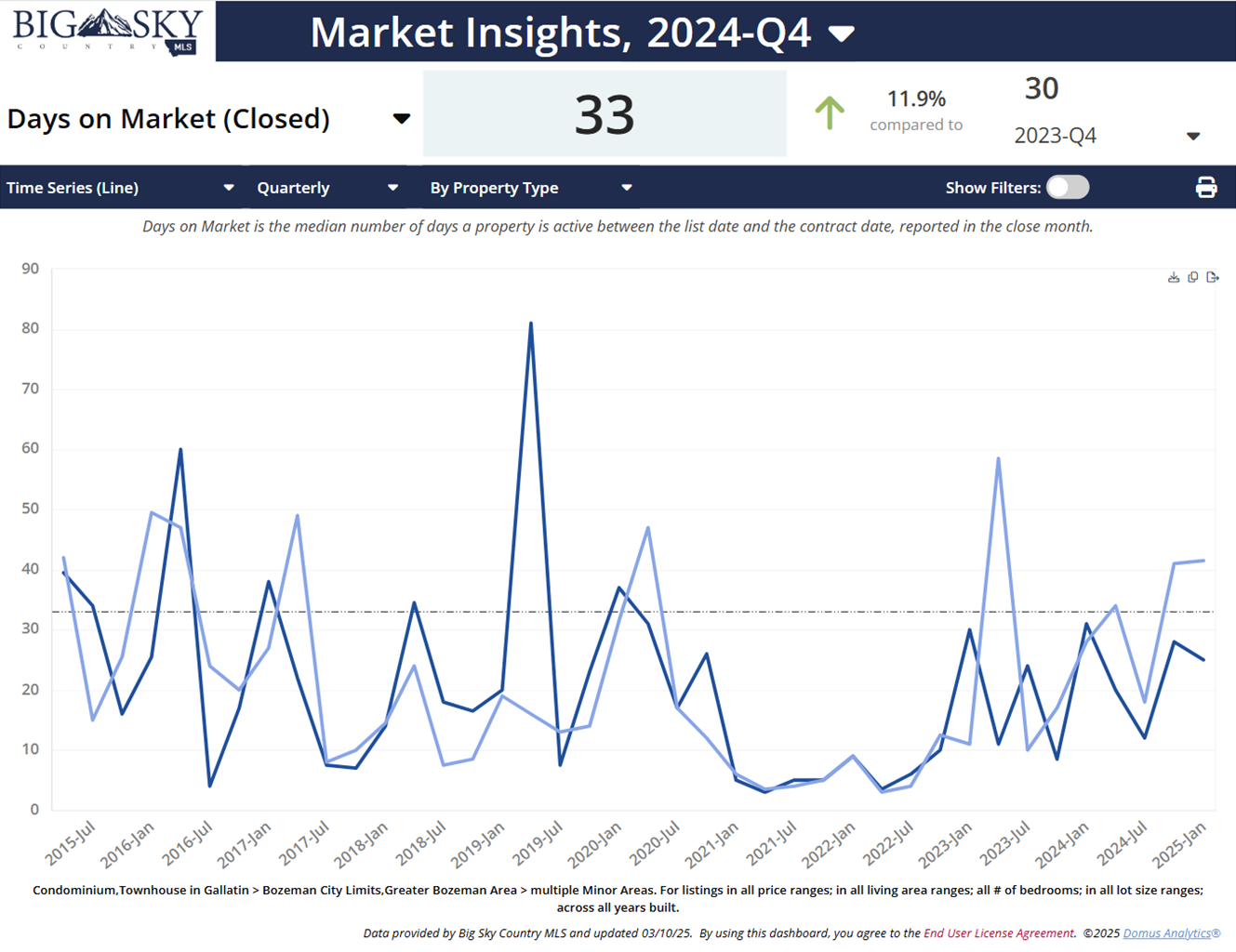Copy the chart to clipboard
Viewport: 1236px width, 952px height.
[x=1193, y=277]
